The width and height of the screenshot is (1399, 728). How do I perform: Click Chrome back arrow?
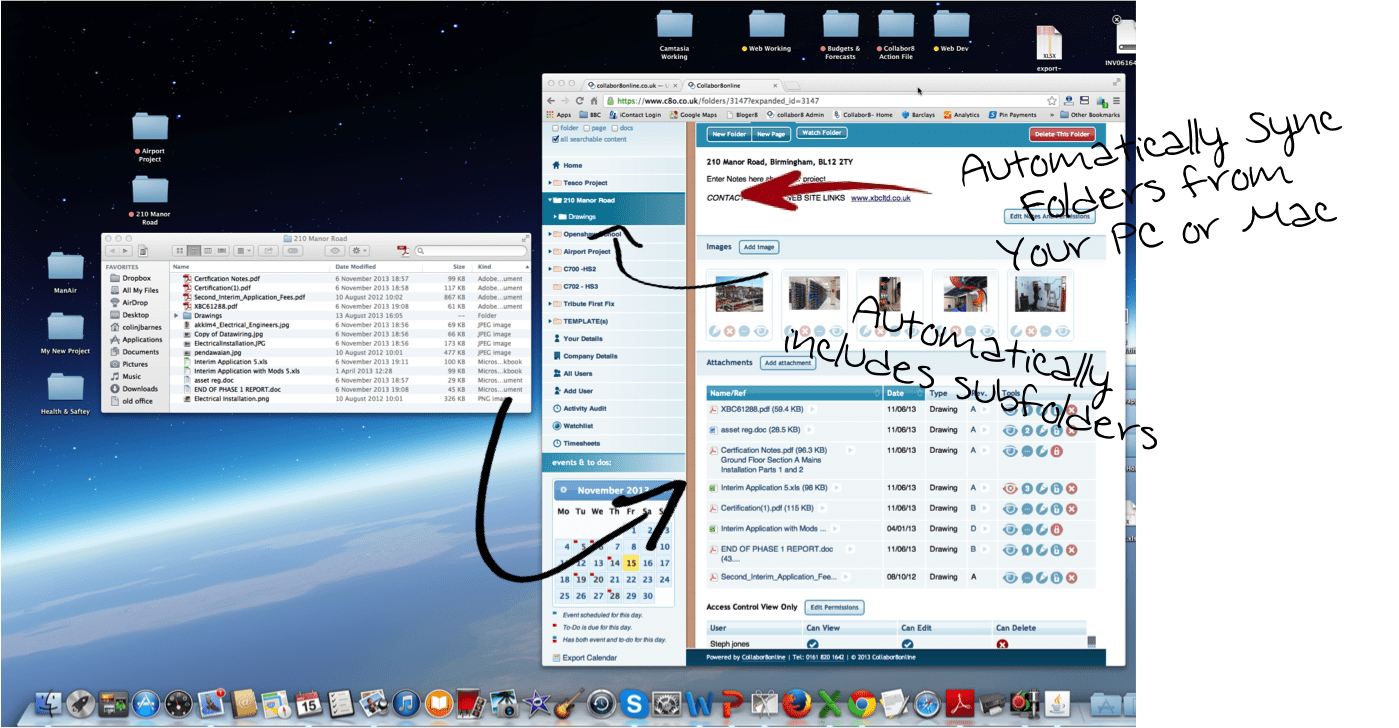click(x=551, y=101)
